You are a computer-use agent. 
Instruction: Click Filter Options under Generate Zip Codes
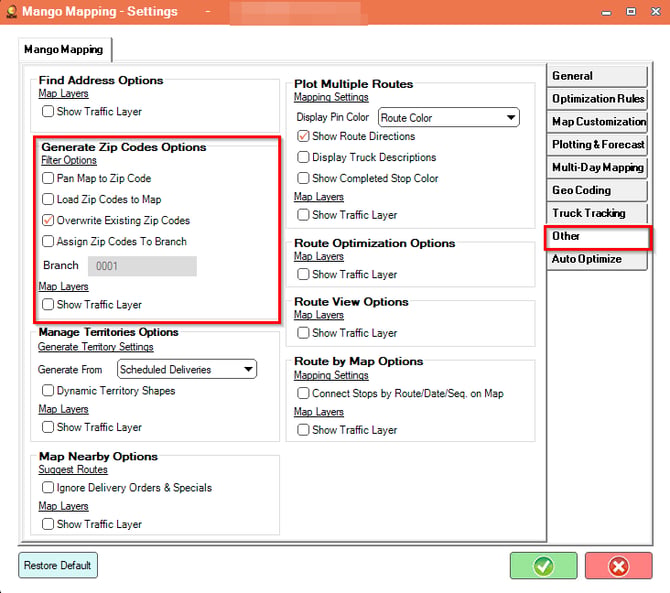tap(69, 160)
